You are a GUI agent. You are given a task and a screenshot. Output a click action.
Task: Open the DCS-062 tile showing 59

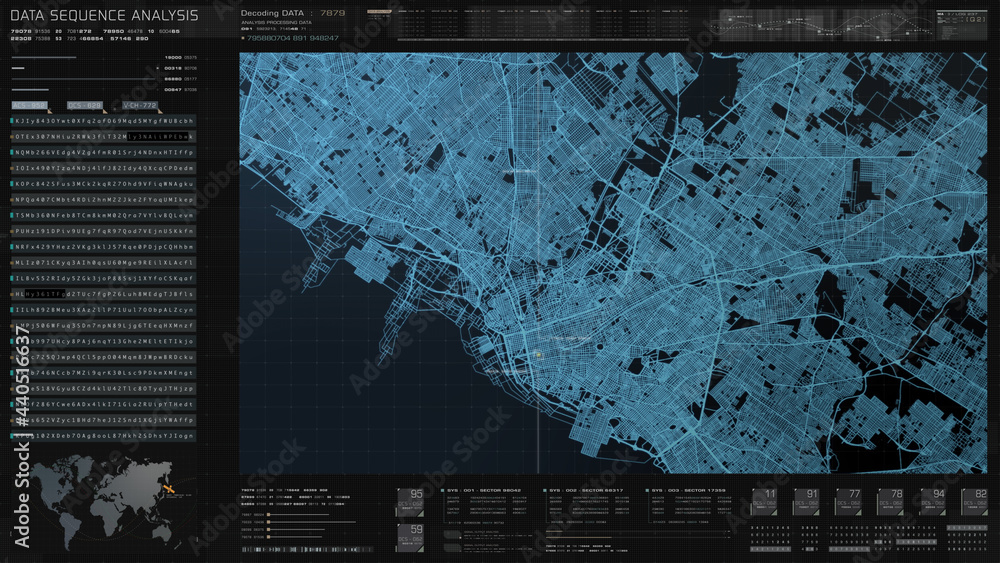[410, 537]
